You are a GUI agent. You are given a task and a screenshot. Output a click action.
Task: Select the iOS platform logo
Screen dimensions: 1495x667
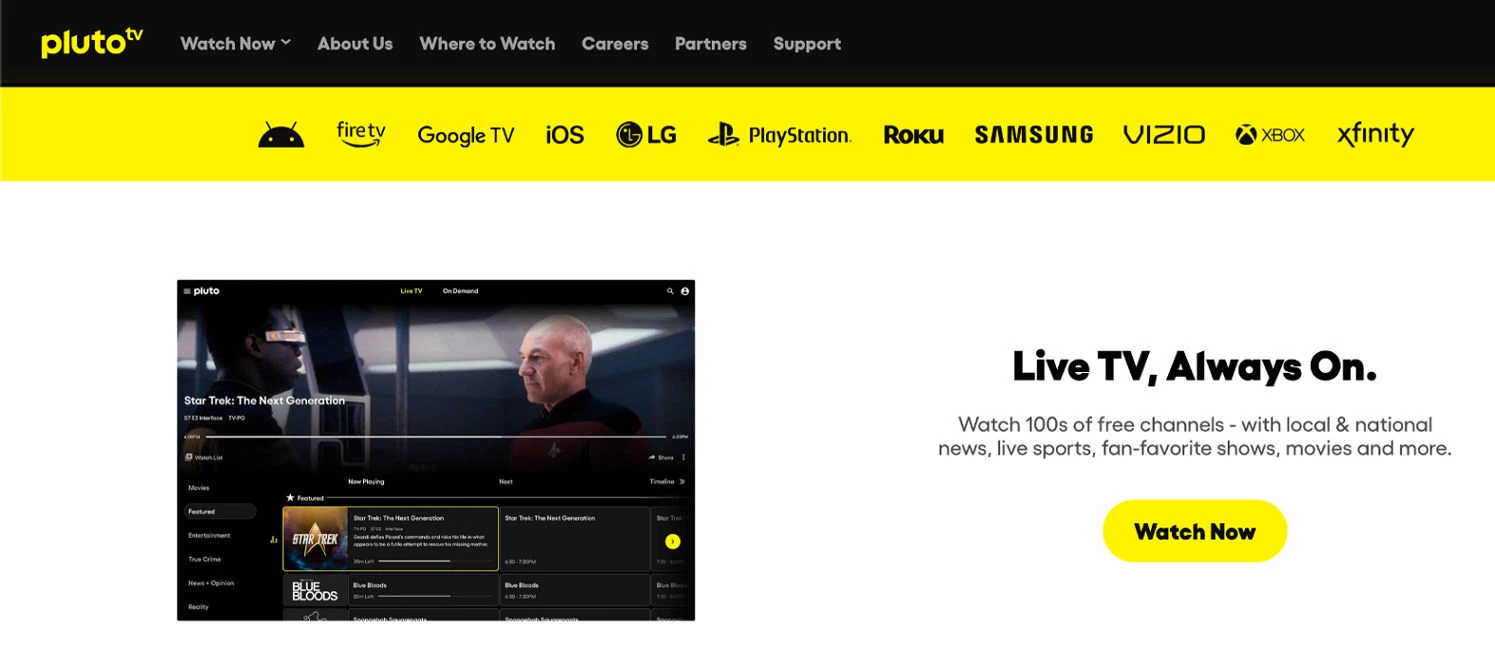pyautogui.click(x=565, y=135)
